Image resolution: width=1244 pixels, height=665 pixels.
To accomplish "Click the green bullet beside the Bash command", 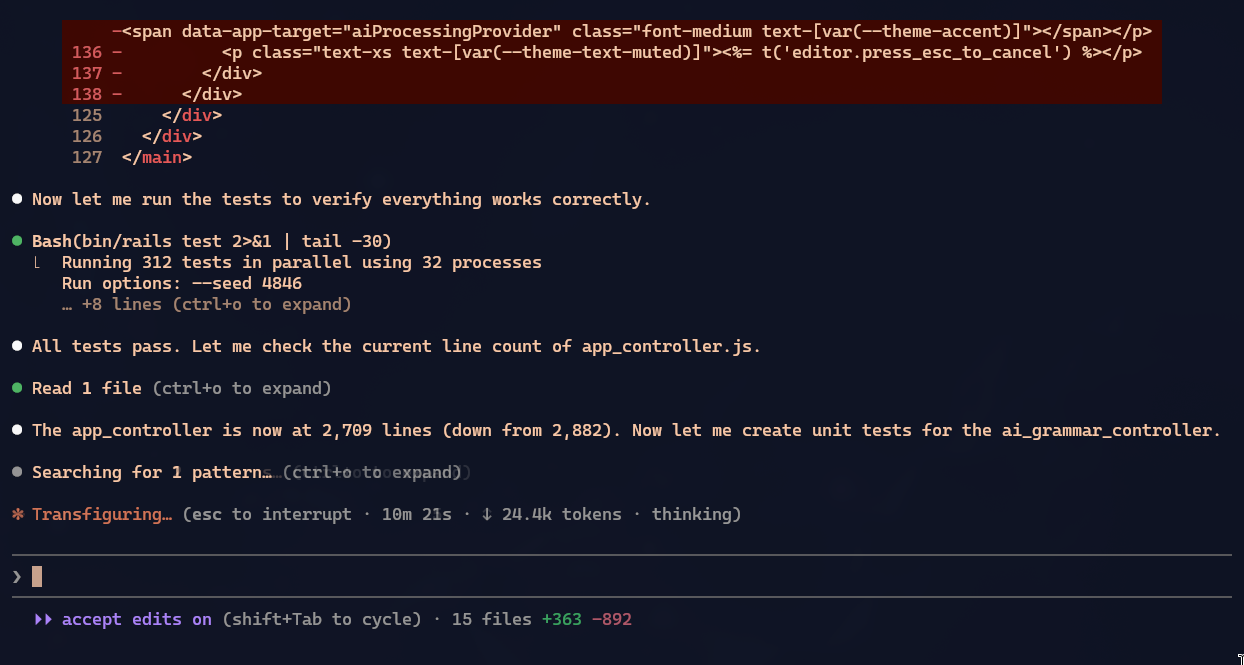I will [17, 241].
